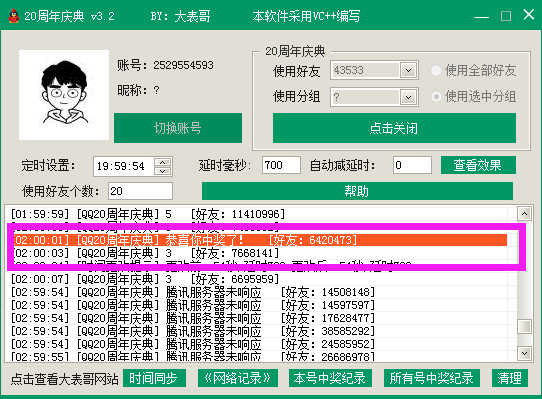
Task: Click the 清理 button
Action: tap(510, 378)
